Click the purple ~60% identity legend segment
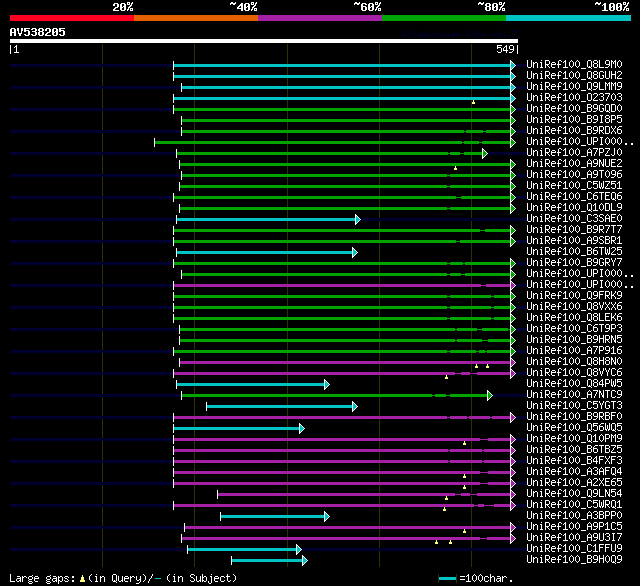 click(320, 18)
